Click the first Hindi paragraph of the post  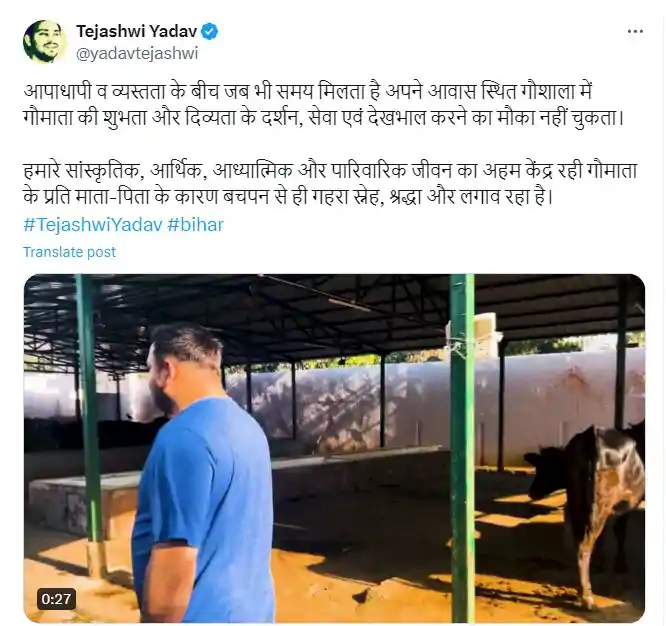pos(324,104)
